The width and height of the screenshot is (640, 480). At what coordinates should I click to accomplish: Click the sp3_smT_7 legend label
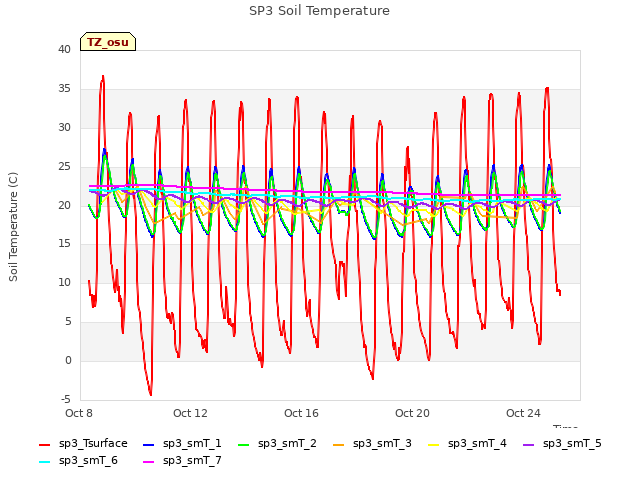click(x=192, y=460)
